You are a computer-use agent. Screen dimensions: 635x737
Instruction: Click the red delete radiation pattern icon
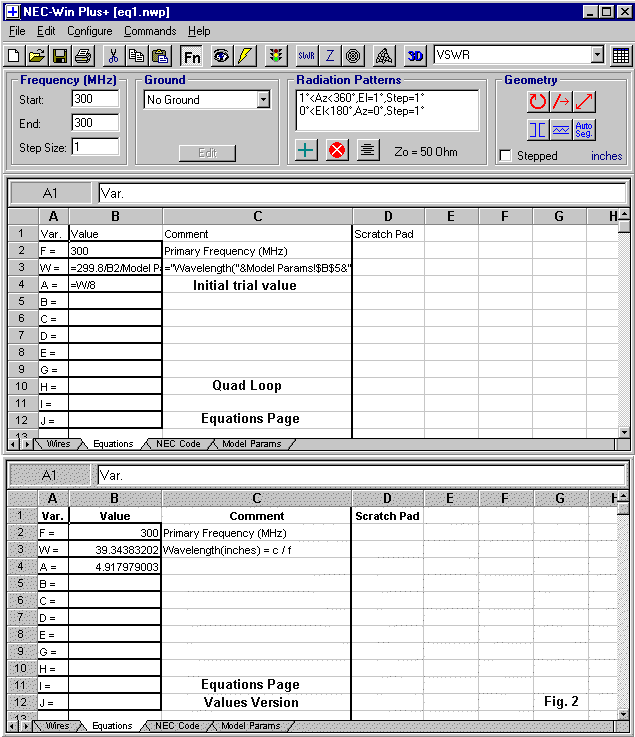[x=337, y=150]
